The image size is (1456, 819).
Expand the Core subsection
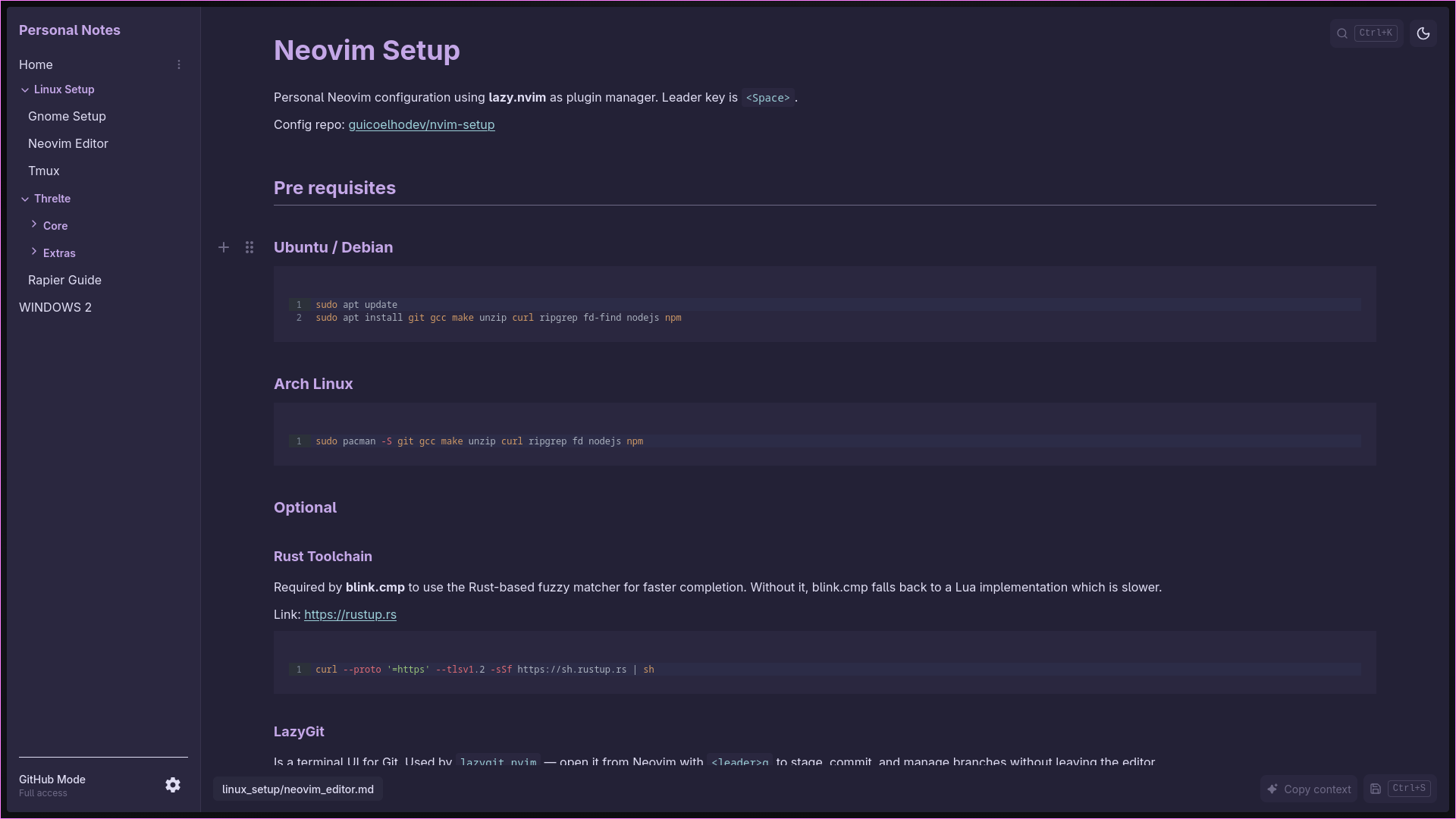(x=34, y=224)
